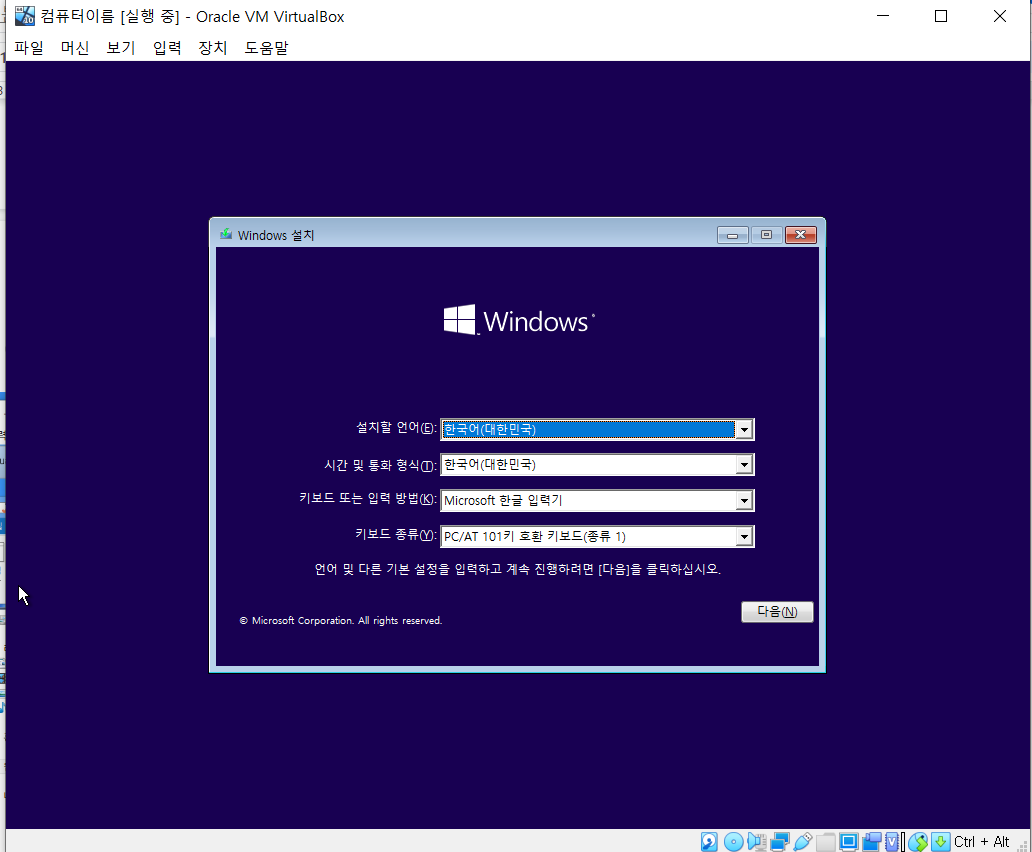Click the mouse integration status icon
This screenshot has height=852, width=1032.
pos(918,841)
